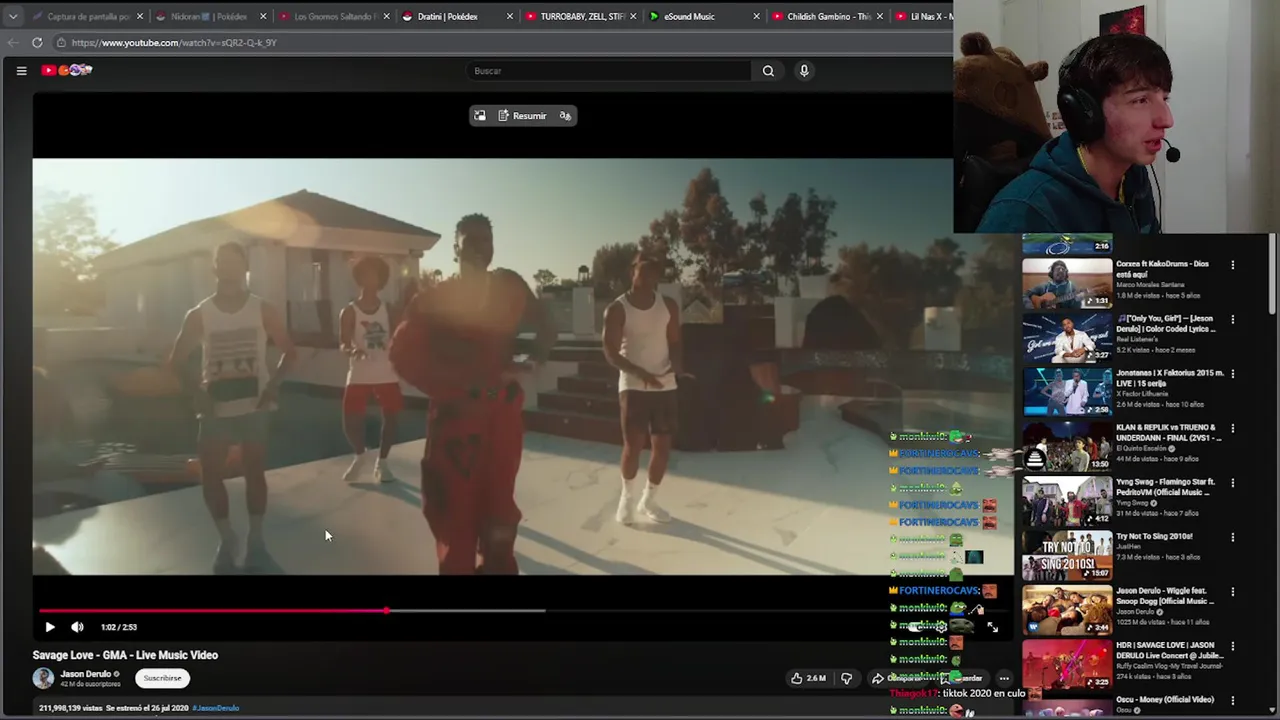
Task: Switch to the eSound Music tab
Action: (x=700, y=16)
